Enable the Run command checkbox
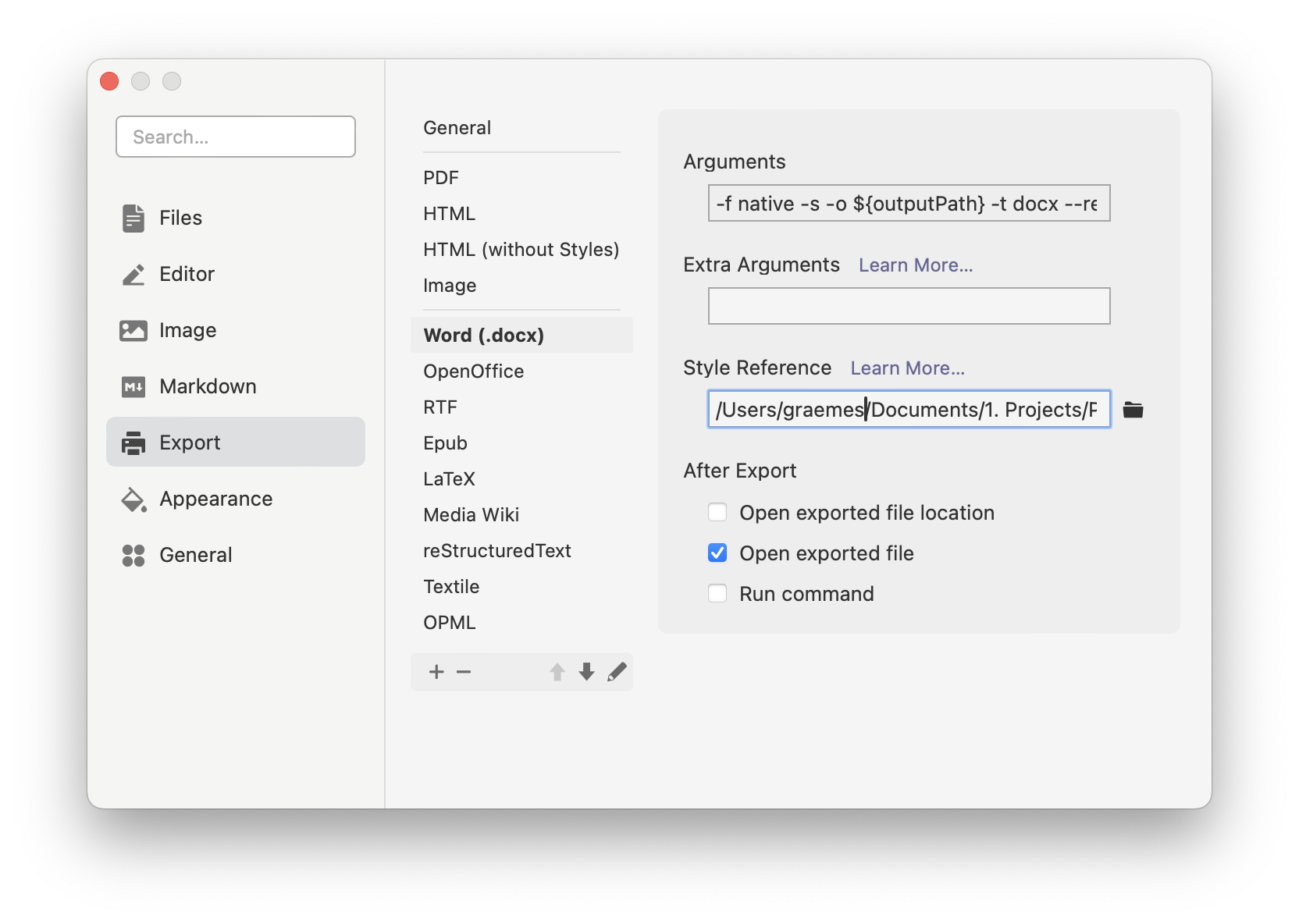The height and width of the screenshot is (924, 1299). coord(717,594)
